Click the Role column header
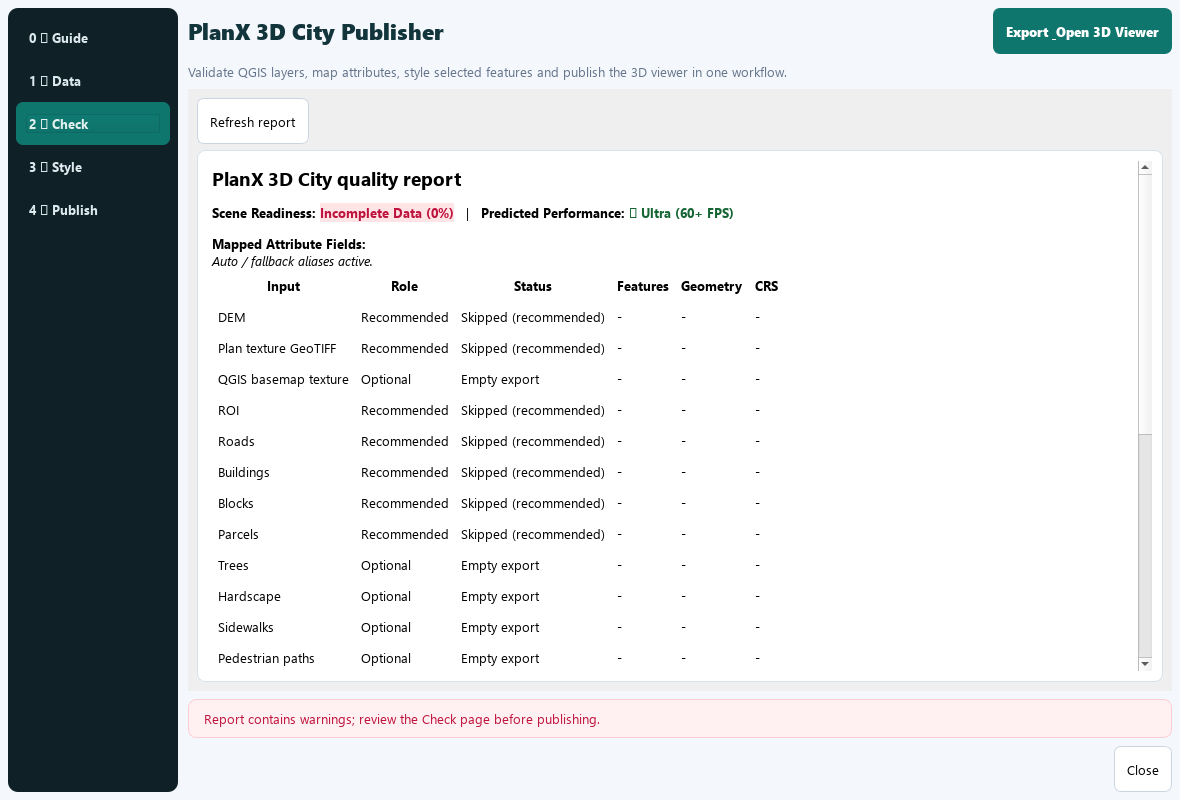Image resolution: width=1180 pixels, height=800 pixels. [x=404, y=286]
